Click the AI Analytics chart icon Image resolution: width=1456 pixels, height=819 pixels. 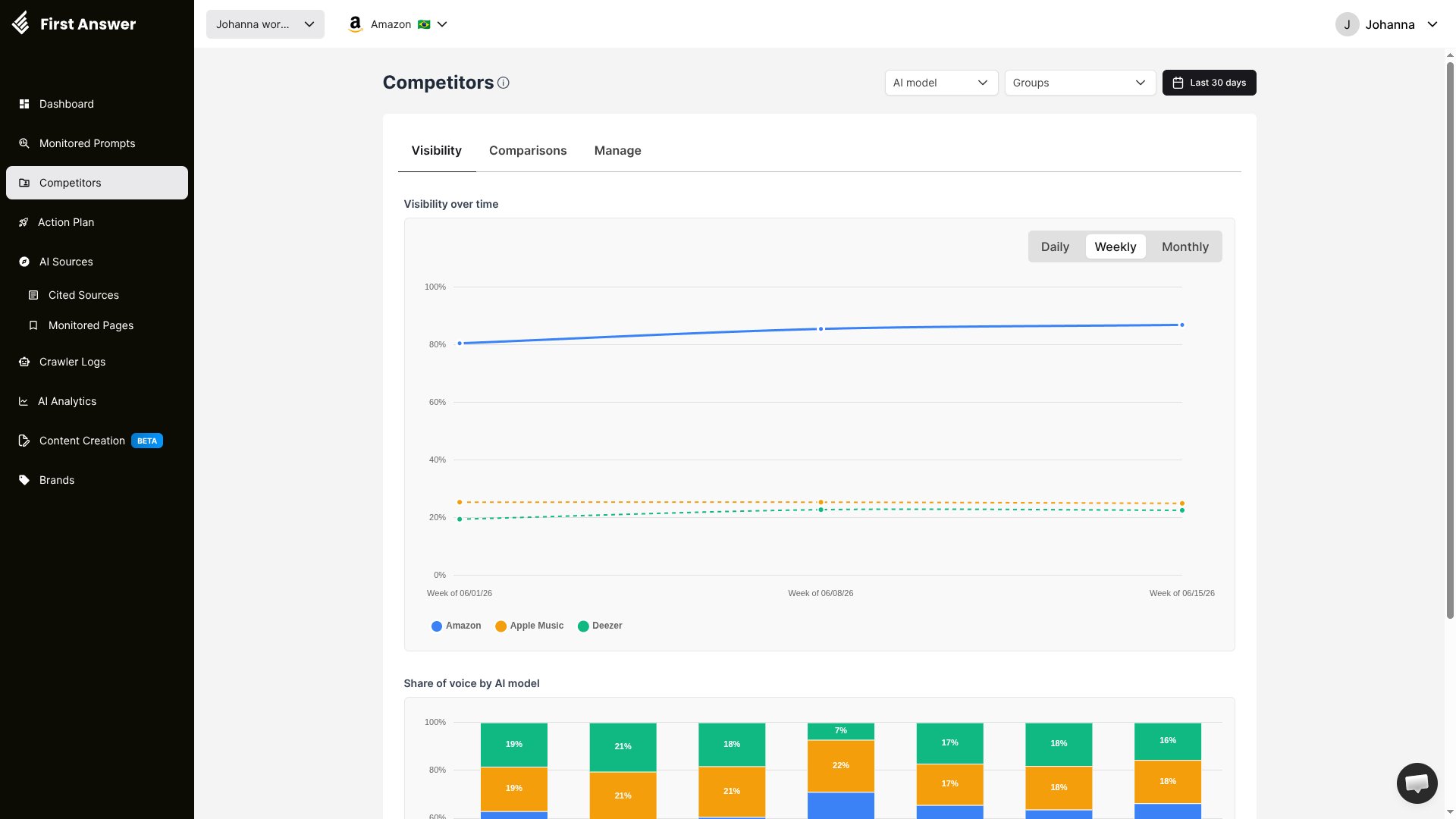tap(24, 401)
